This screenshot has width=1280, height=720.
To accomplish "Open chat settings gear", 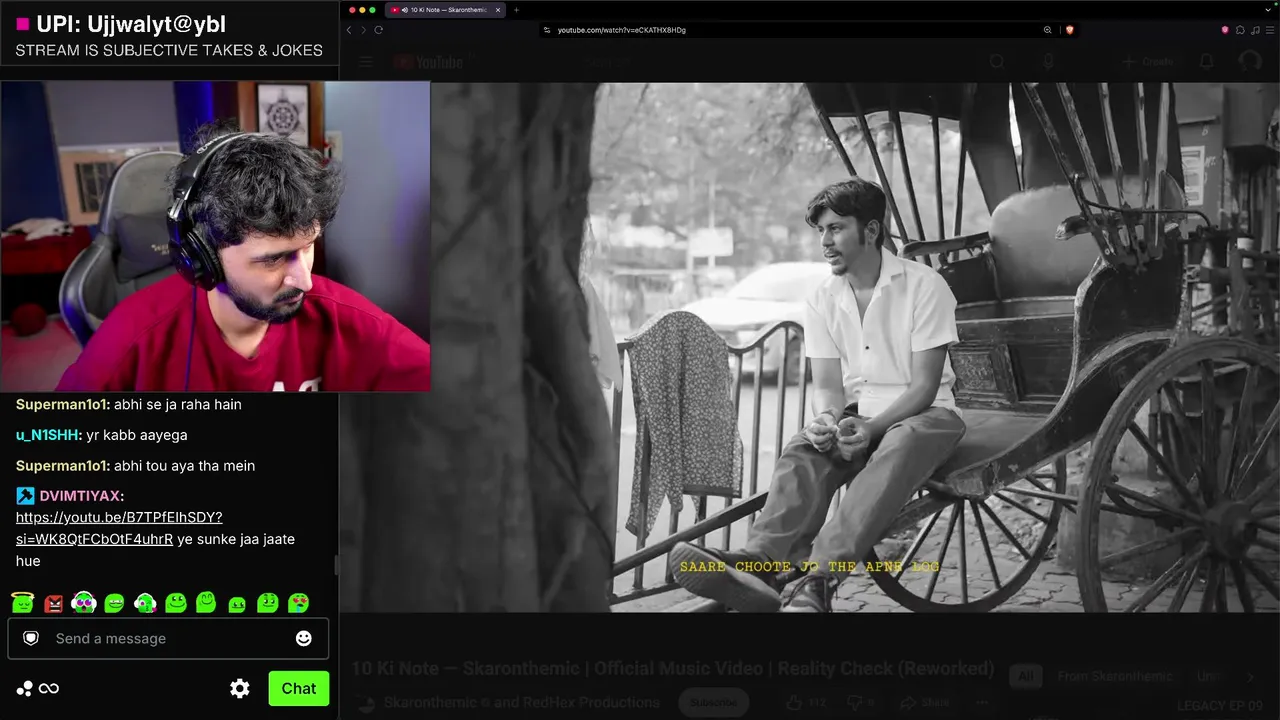I will (x=240, y=688).
